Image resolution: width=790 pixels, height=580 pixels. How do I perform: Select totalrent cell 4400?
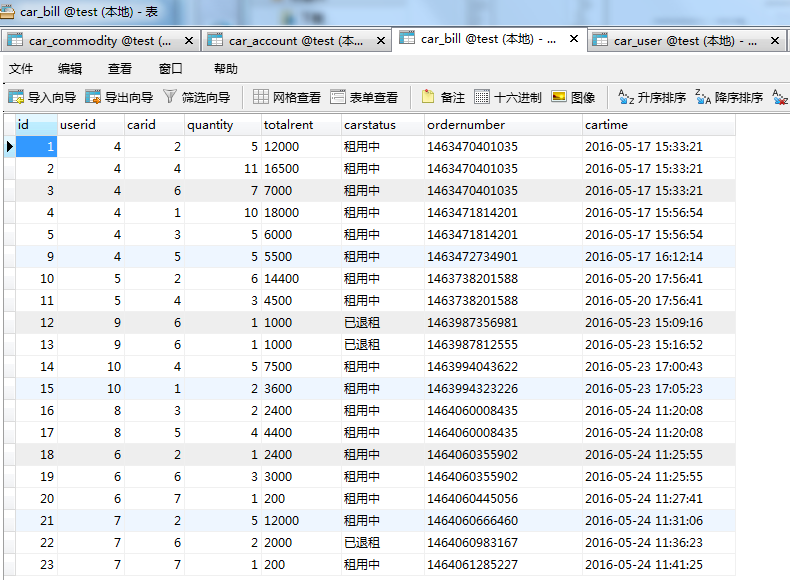pos(301,432)
